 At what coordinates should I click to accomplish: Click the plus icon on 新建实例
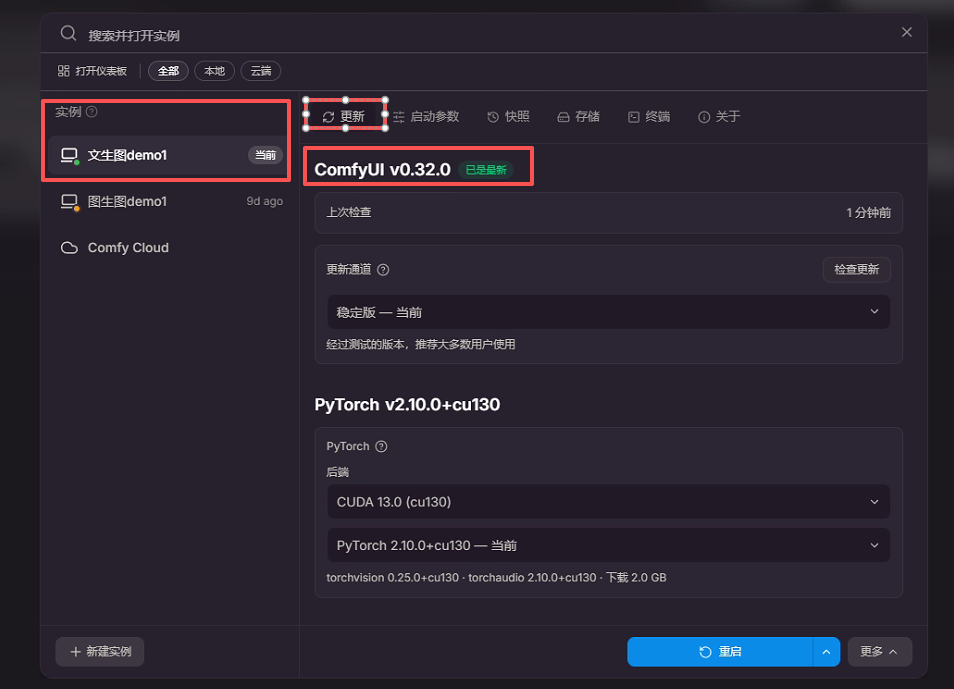tap(75, 652)
